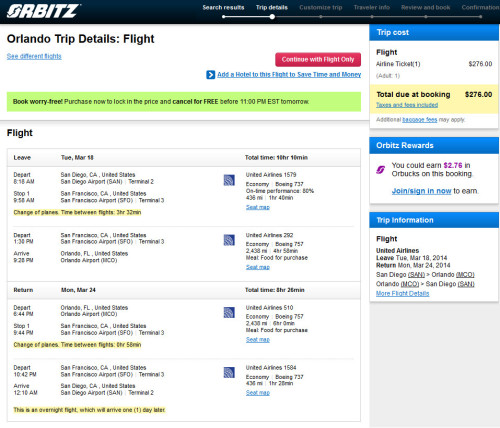Click the Trip details progress marker dot
The image size is (500, 428).
point(272,17)
